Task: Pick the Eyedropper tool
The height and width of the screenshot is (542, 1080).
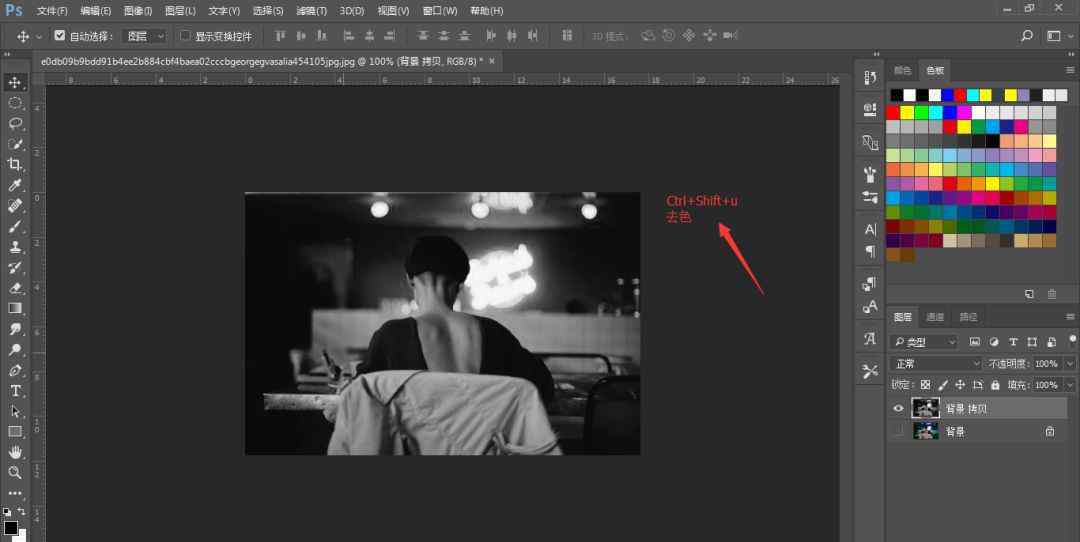Action: [15, 185]
